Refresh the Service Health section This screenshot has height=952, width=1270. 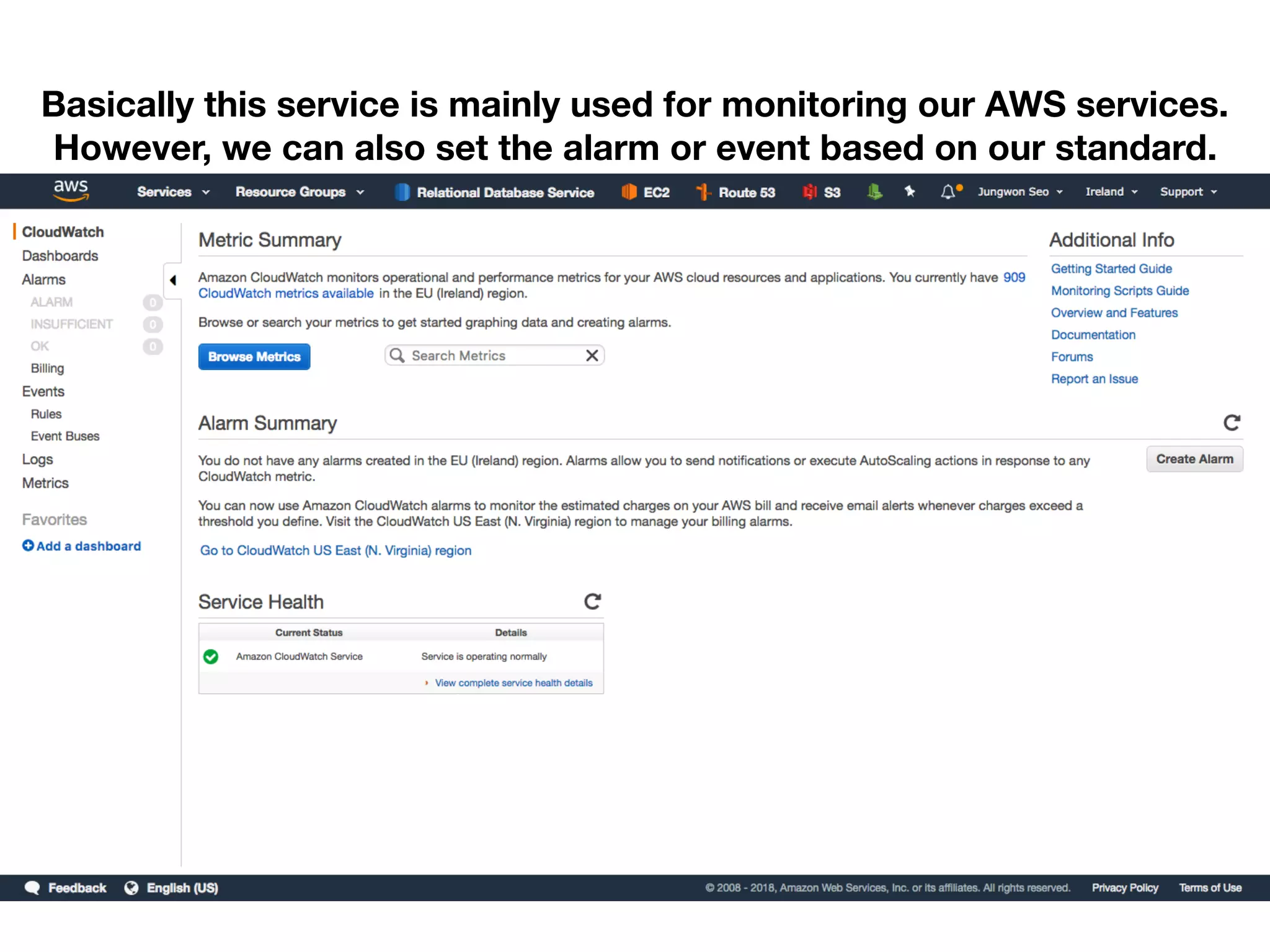[x=593, y=601]
